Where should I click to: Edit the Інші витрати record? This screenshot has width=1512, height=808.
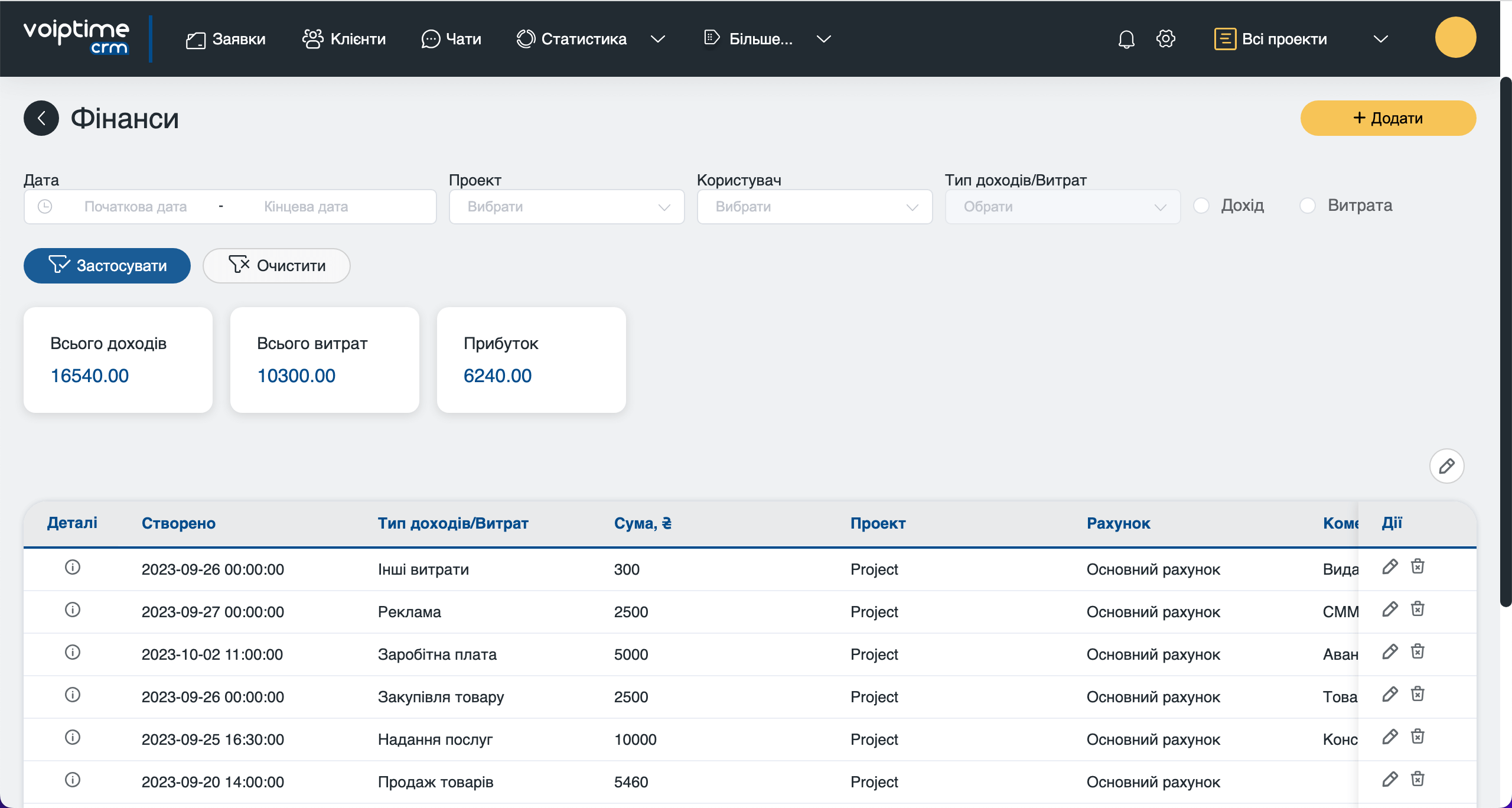click(x=1390, y=566)
